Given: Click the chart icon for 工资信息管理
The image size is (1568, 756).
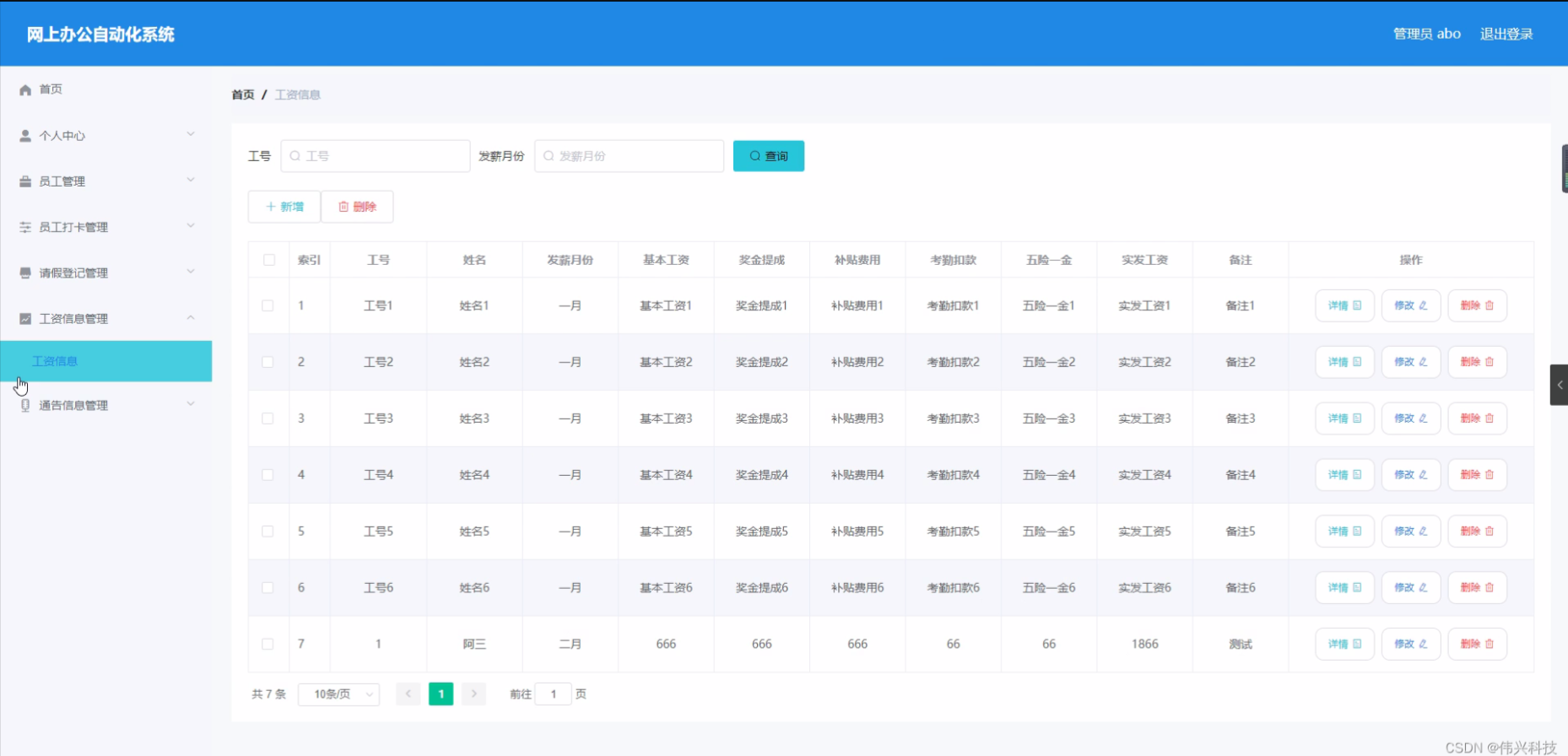Looking at the screenshot, I should point(25,319).
